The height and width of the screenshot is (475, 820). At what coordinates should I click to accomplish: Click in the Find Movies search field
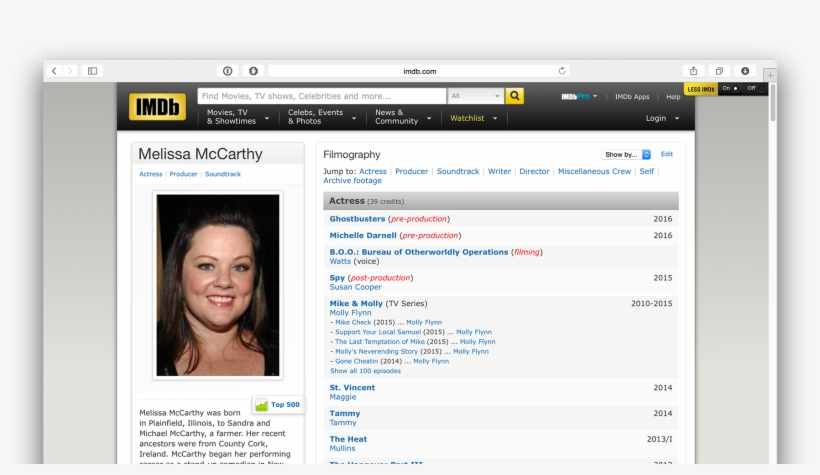(322, 96)
